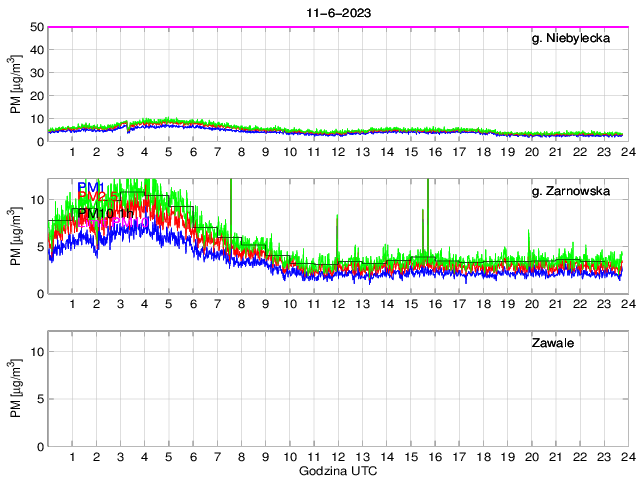Click the blue PM1 legend label
This screenshot has width=640, height=480.
[91, 186]
